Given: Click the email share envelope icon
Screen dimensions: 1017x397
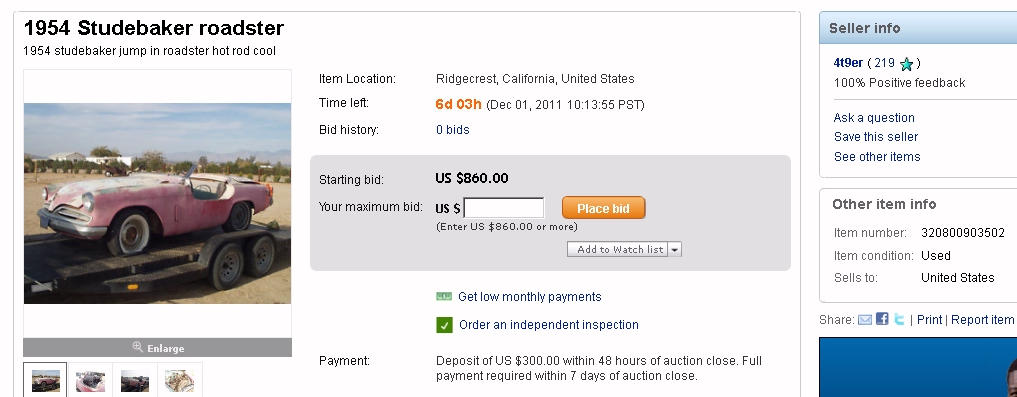Looking at the screenshot, I should tap(865, 319).
